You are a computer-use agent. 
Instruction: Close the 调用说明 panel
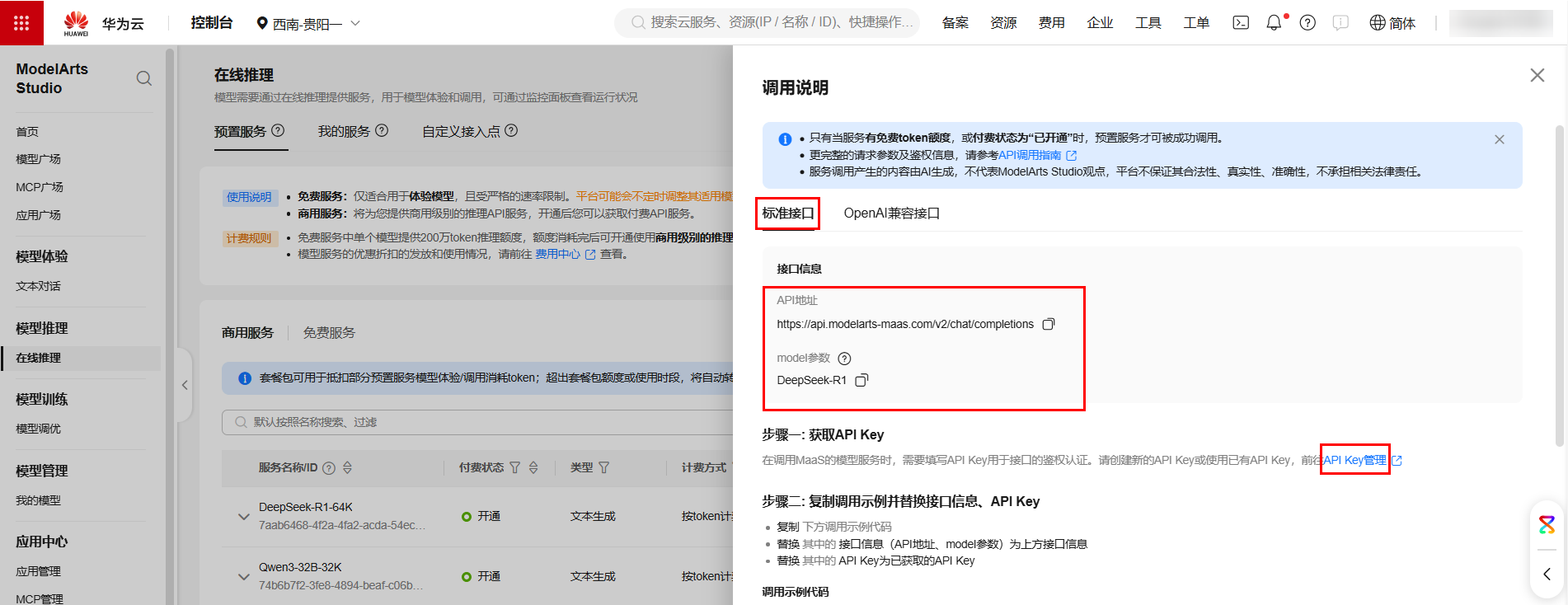[x=1537, y=75]
